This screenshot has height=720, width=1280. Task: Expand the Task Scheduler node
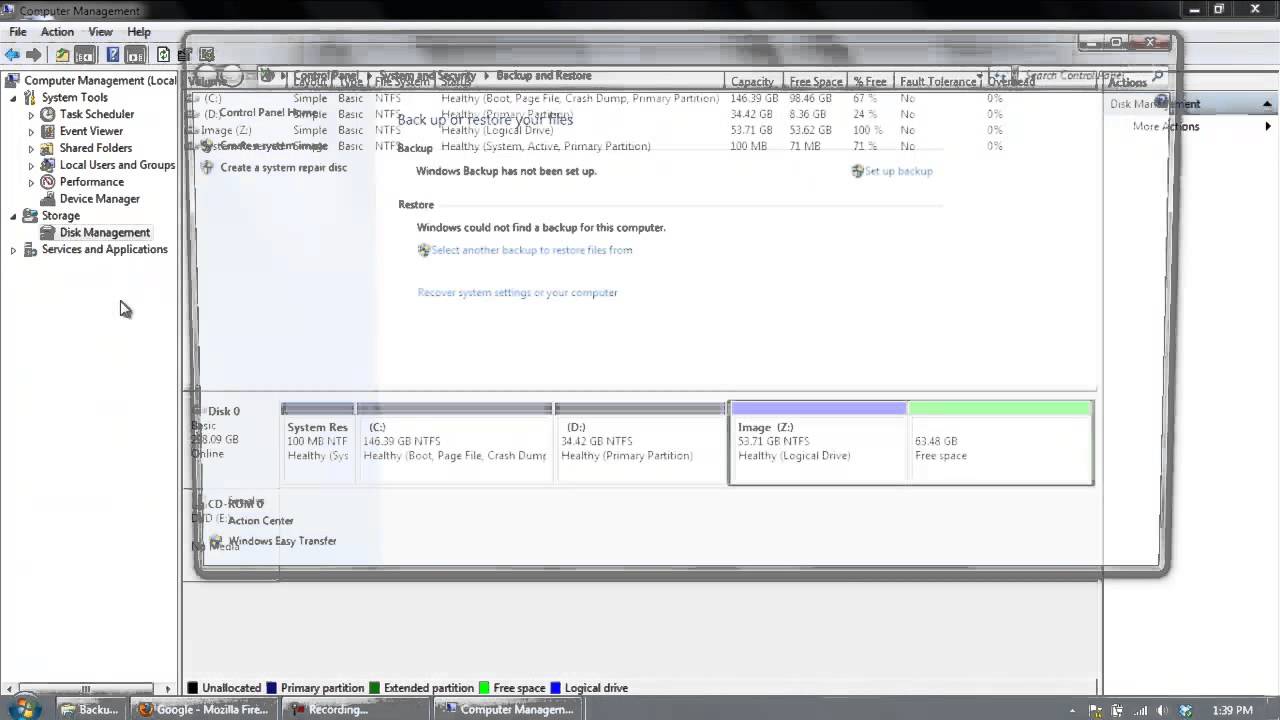pyautogui.click(x=31, y=115)
